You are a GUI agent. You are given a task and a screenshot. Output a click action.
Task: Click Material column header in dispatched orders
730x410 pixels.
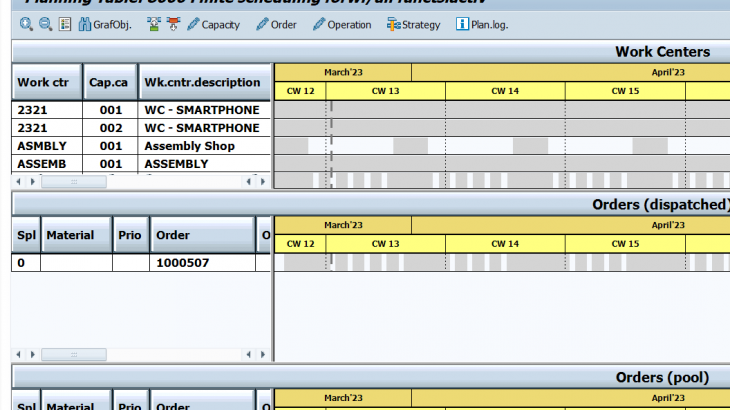point(77,235)
